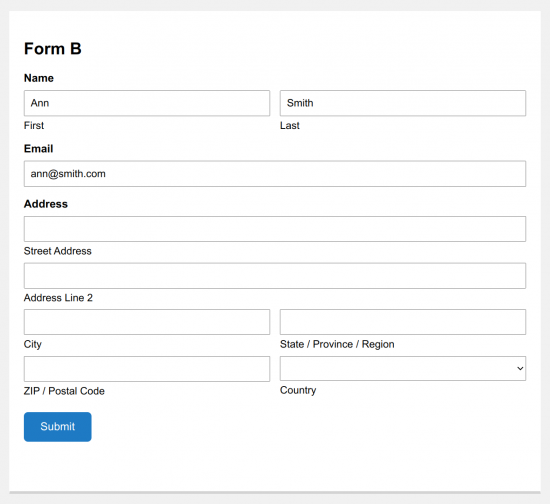Submit the form with the blue button

[58, 426]
